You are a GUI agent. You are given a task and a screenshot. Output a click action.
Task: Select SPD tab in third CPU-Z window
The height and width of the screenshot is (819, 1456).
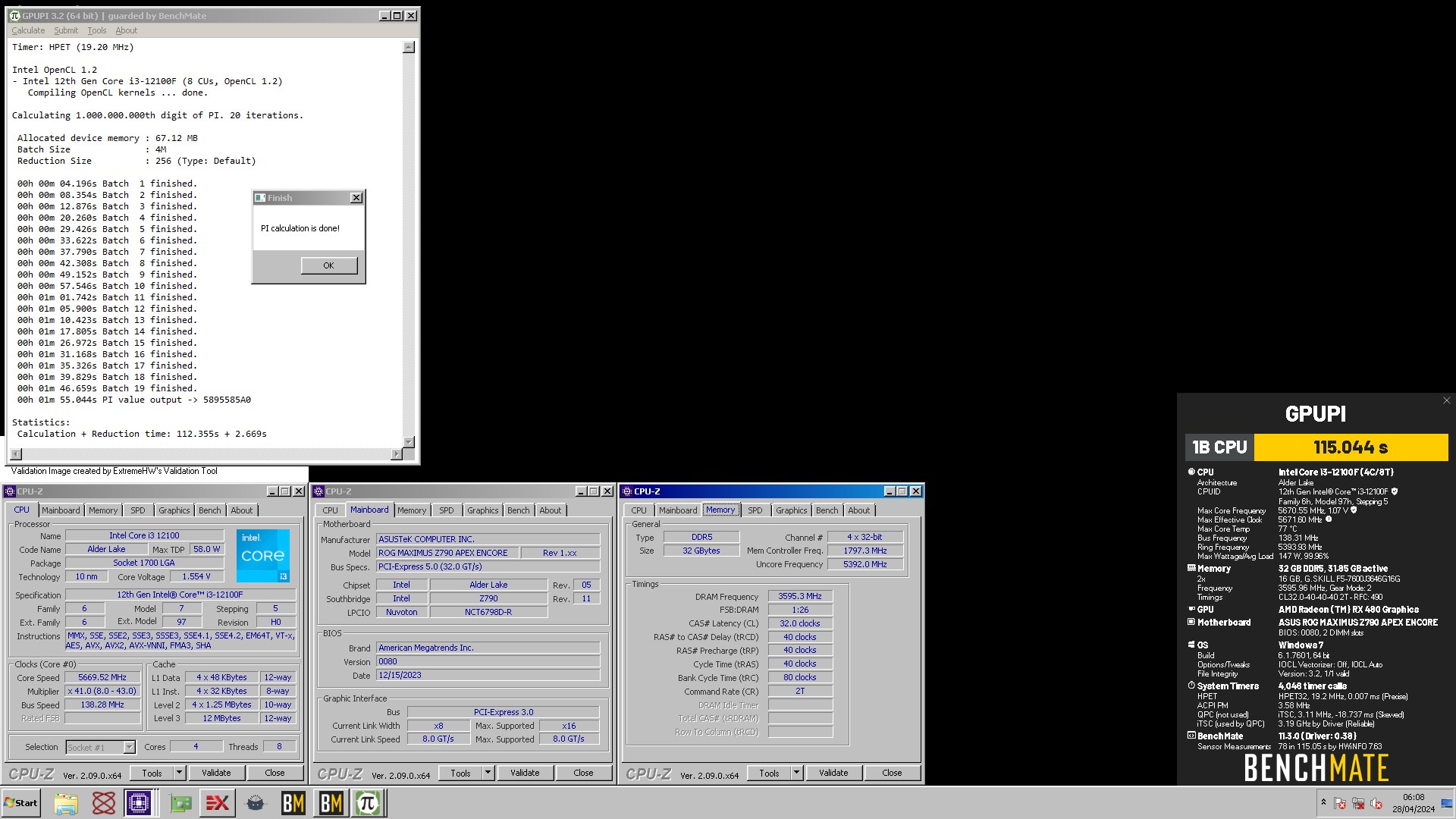[755, 510]
